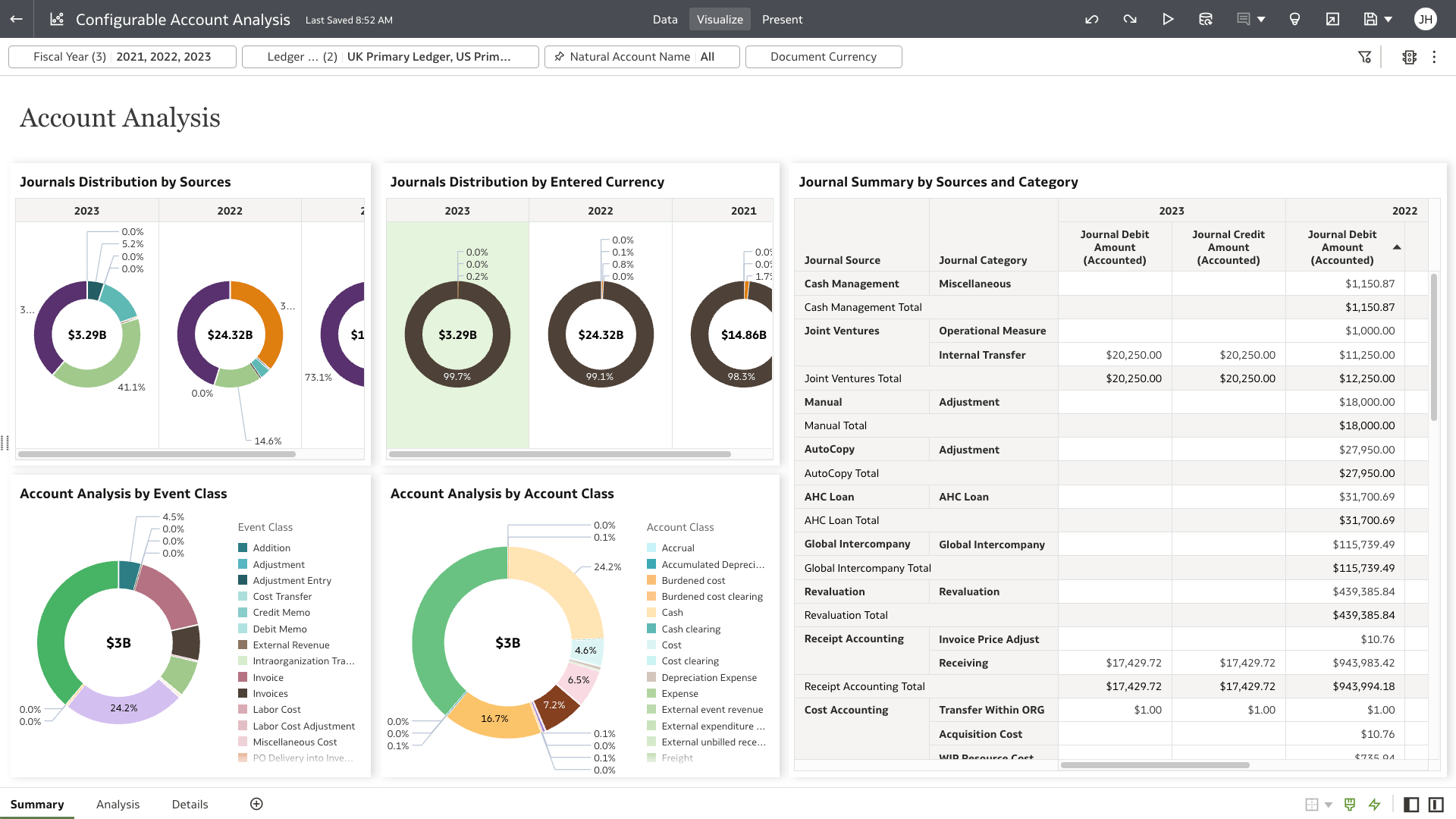Click the export/share icon next to the lightbulb

coord(1332,19)
